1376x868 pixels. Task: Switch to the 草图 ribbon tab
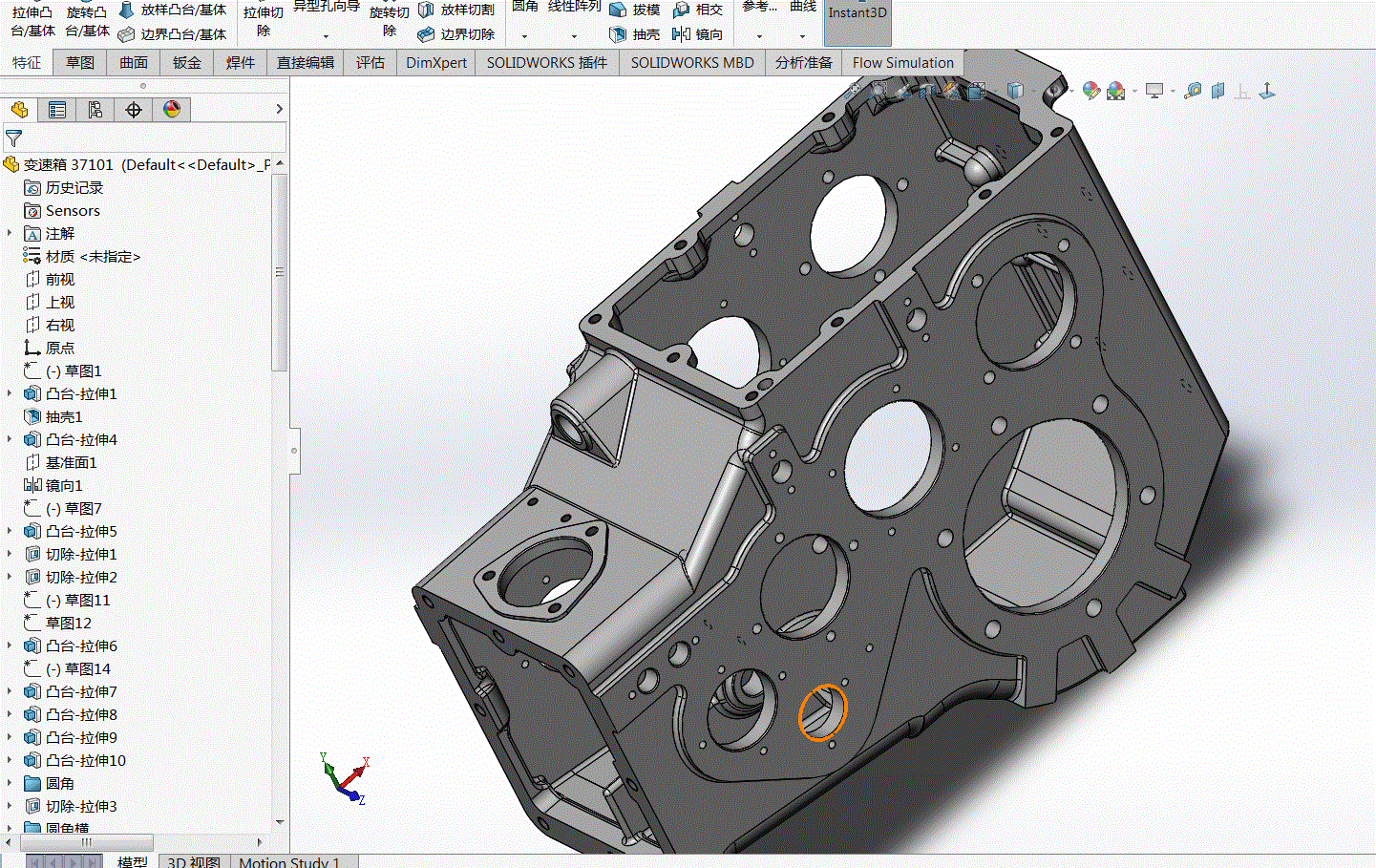80,63
